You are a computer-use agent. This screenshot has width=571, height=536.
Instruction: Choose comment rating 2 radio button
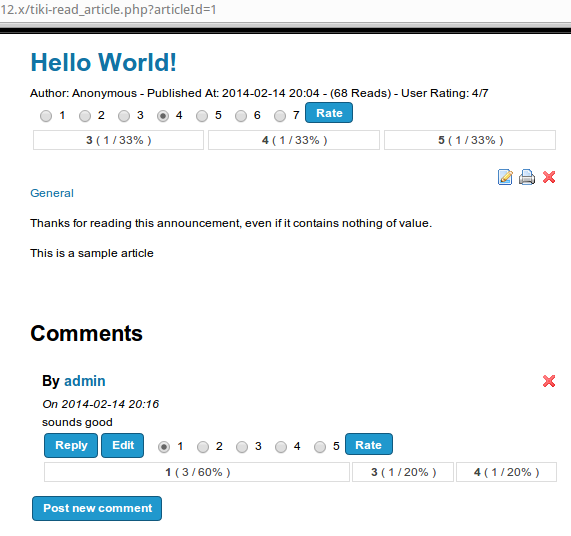[203, 447]
